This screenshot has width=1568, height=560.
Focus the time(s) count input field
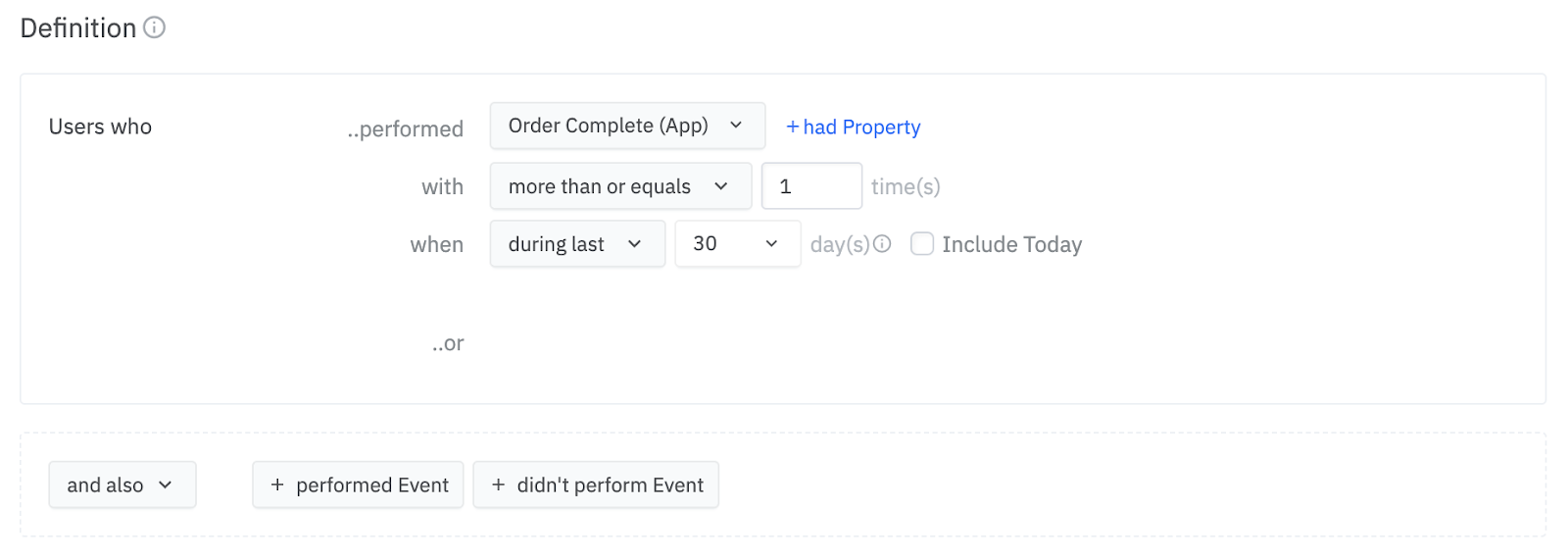click(x=810, y=186)
